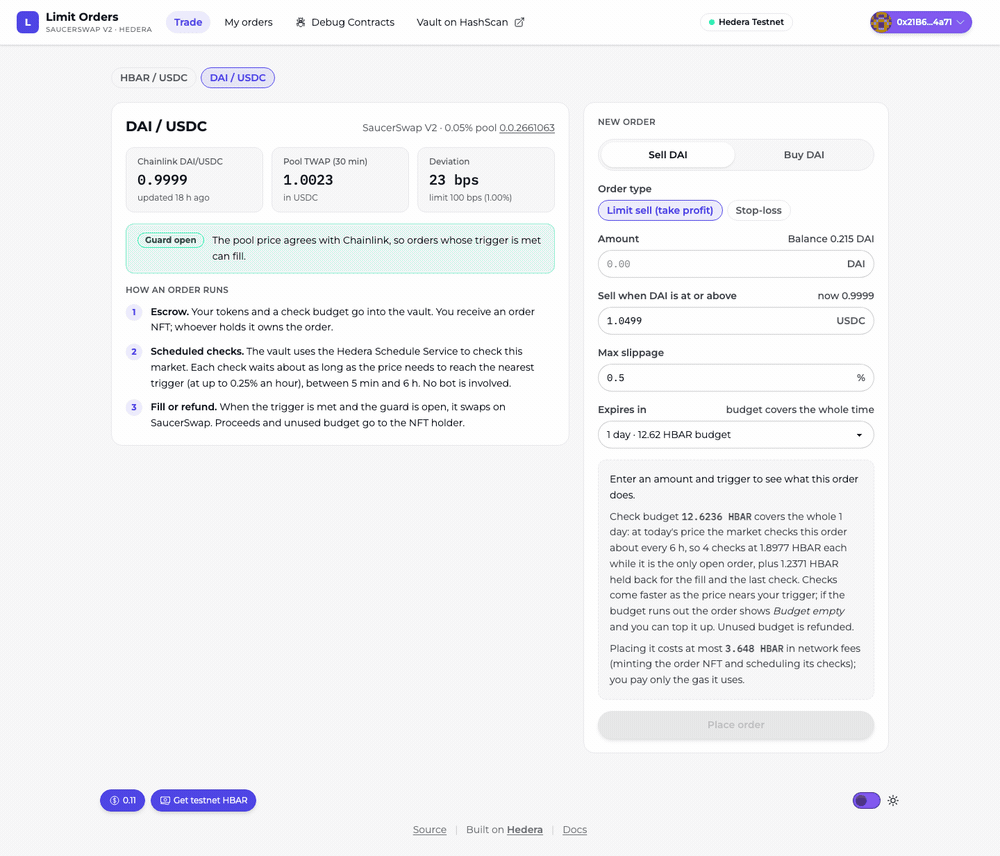Open the pool 0.0.2661063 link
Viewport: 1000px width, 856px height.
pos(527,128)
